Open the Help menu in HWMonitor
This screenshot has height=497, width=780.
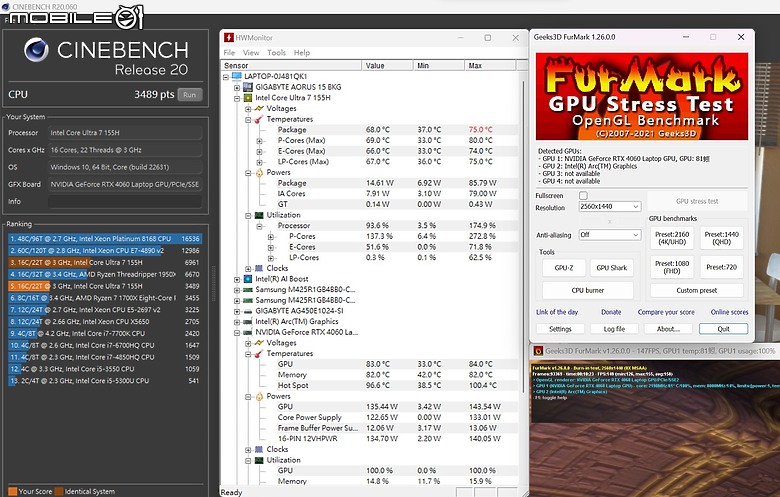pos(301,52)
